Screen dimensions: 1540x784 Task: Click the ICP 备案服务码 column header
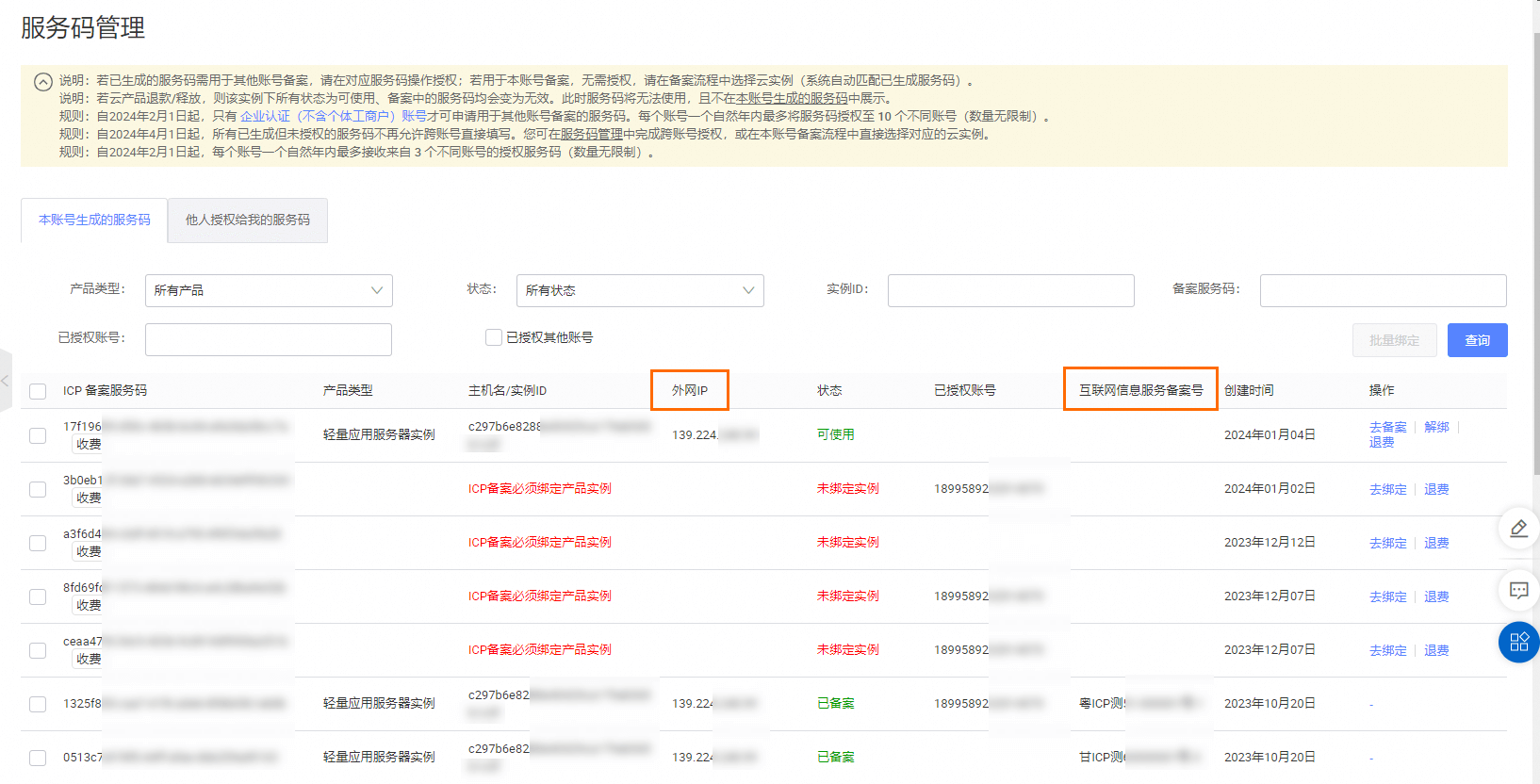point(105,390)
